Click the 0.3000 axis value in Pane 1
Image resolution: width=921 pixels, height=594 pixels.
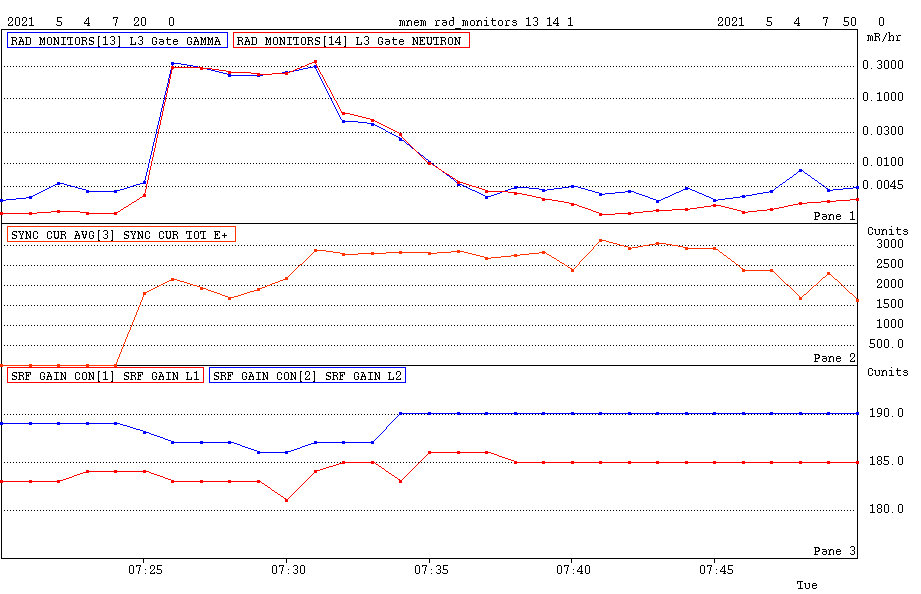pos(883,65)
